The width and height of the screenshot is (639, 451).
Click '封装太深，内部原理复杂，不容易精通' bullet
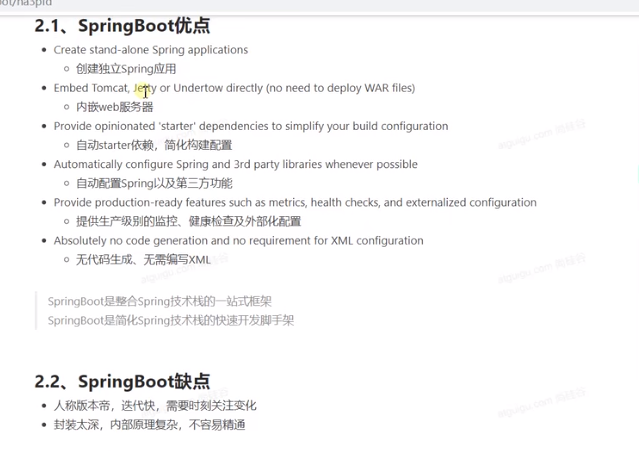[150, 425]
